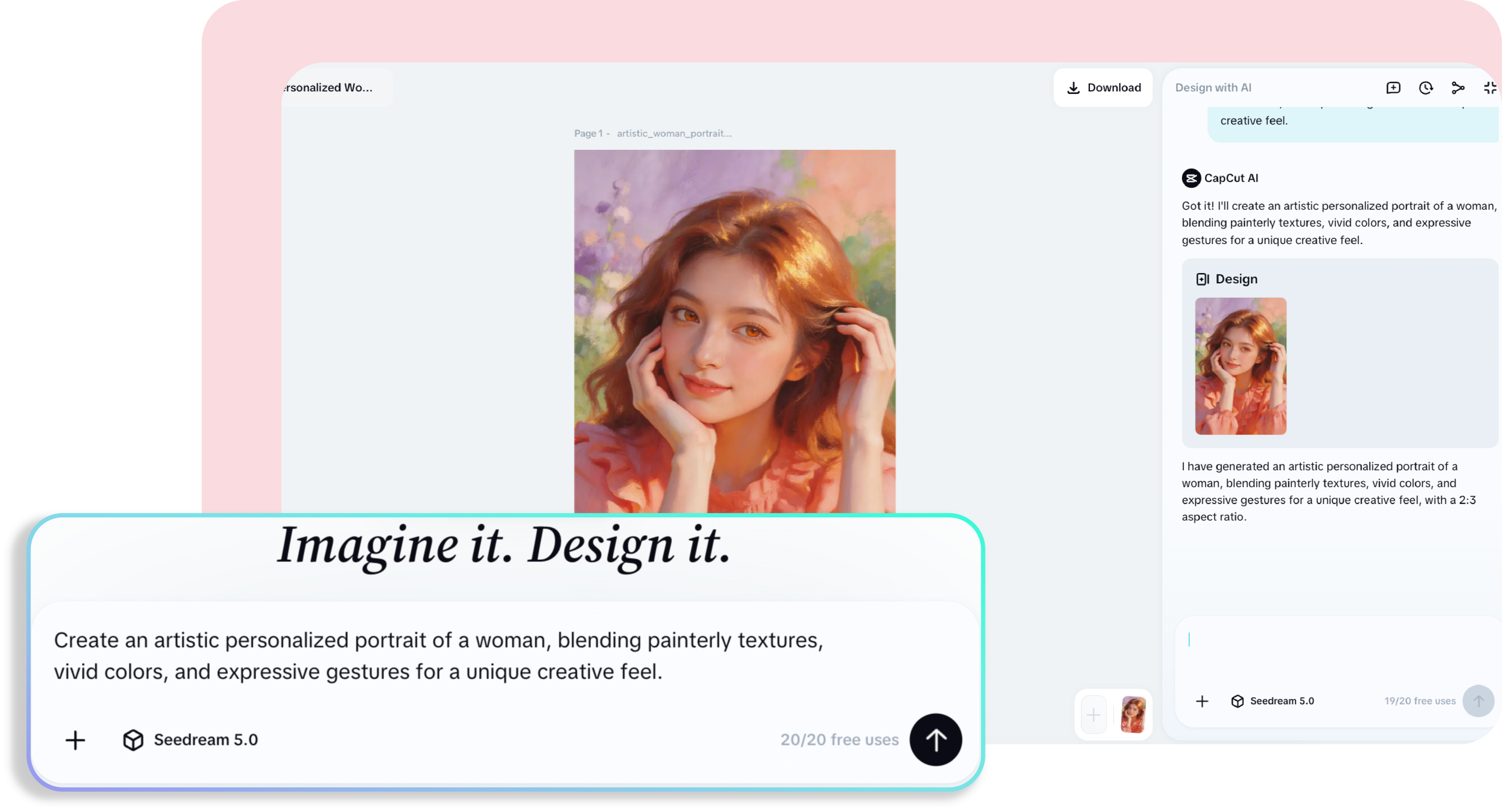Collapse the Design with AI panel

1490,87
